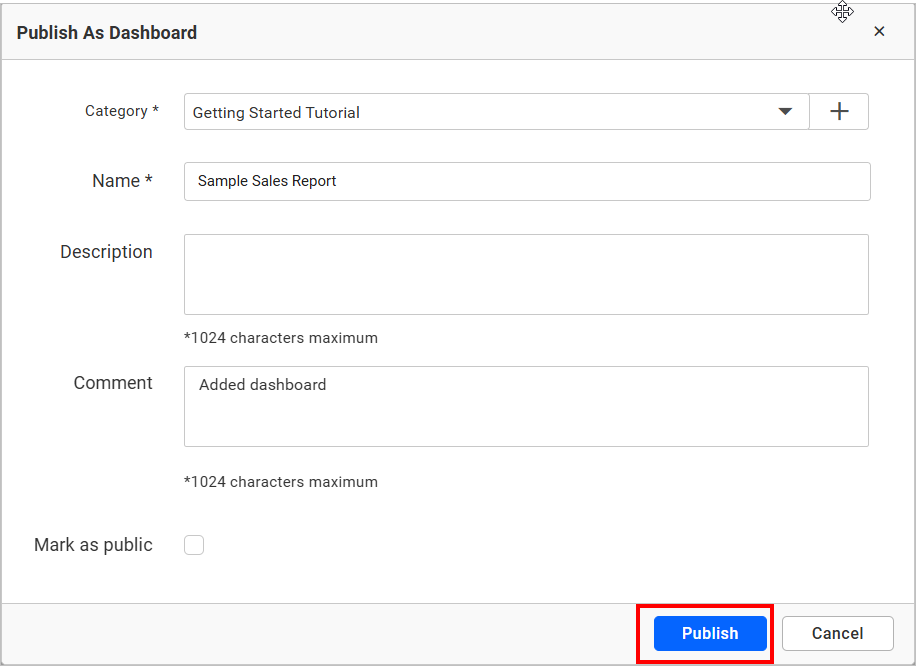The image size is (916, 666).
Task: Add a new category using the plus icon
Action: (839, 111)
